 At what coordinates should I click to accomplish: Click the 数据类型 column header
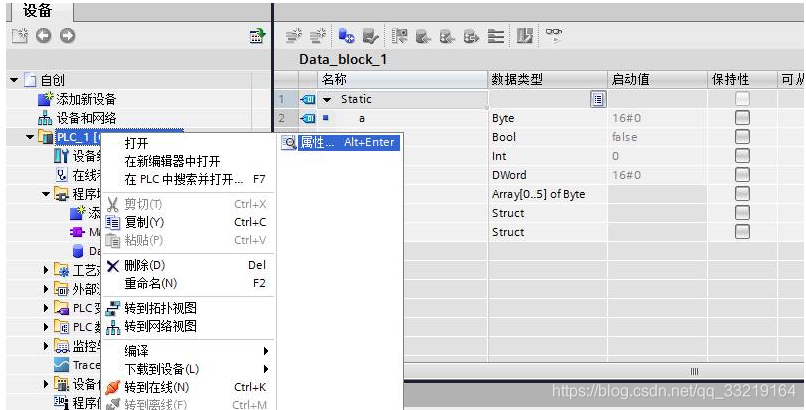point(547,80)
